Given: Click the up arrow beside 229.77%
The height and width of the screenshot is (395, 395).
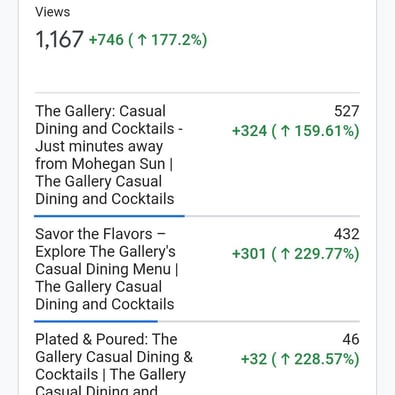Looking at the screenshot, I should click(x=285, y=254).
